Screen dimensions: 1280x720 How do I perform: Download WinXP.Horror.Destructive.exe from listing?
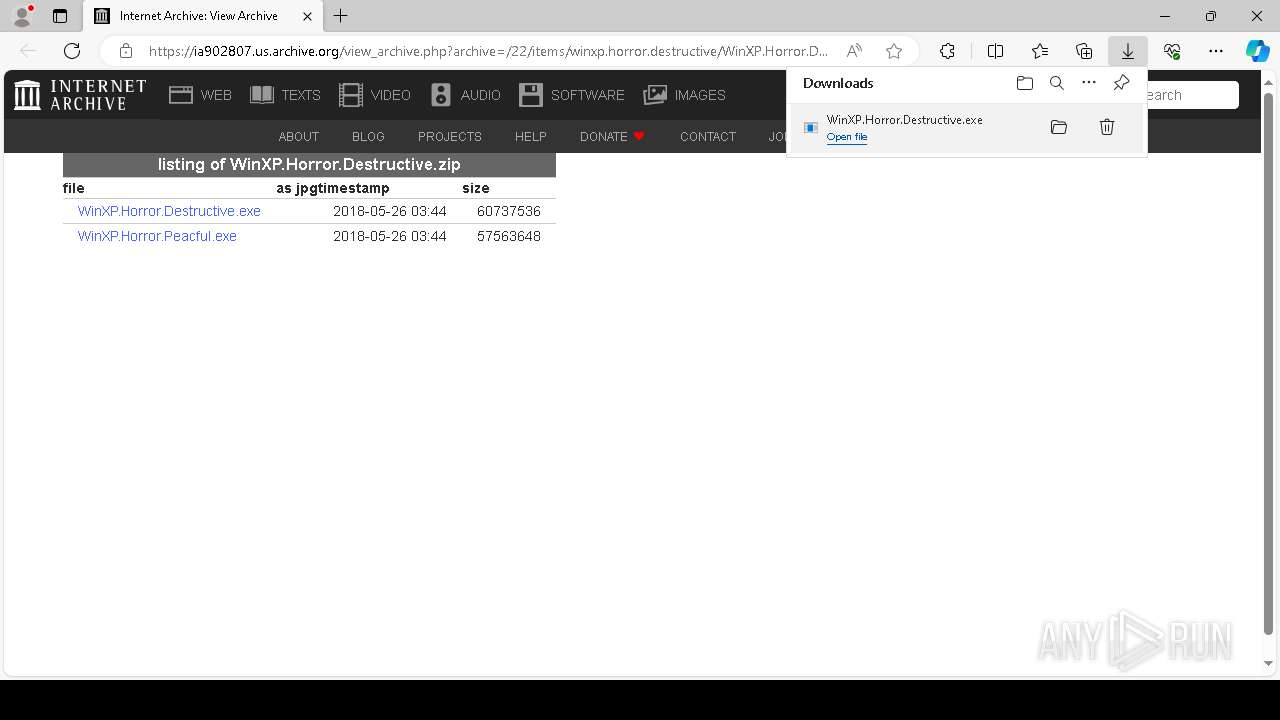click(x=169, y=211)
